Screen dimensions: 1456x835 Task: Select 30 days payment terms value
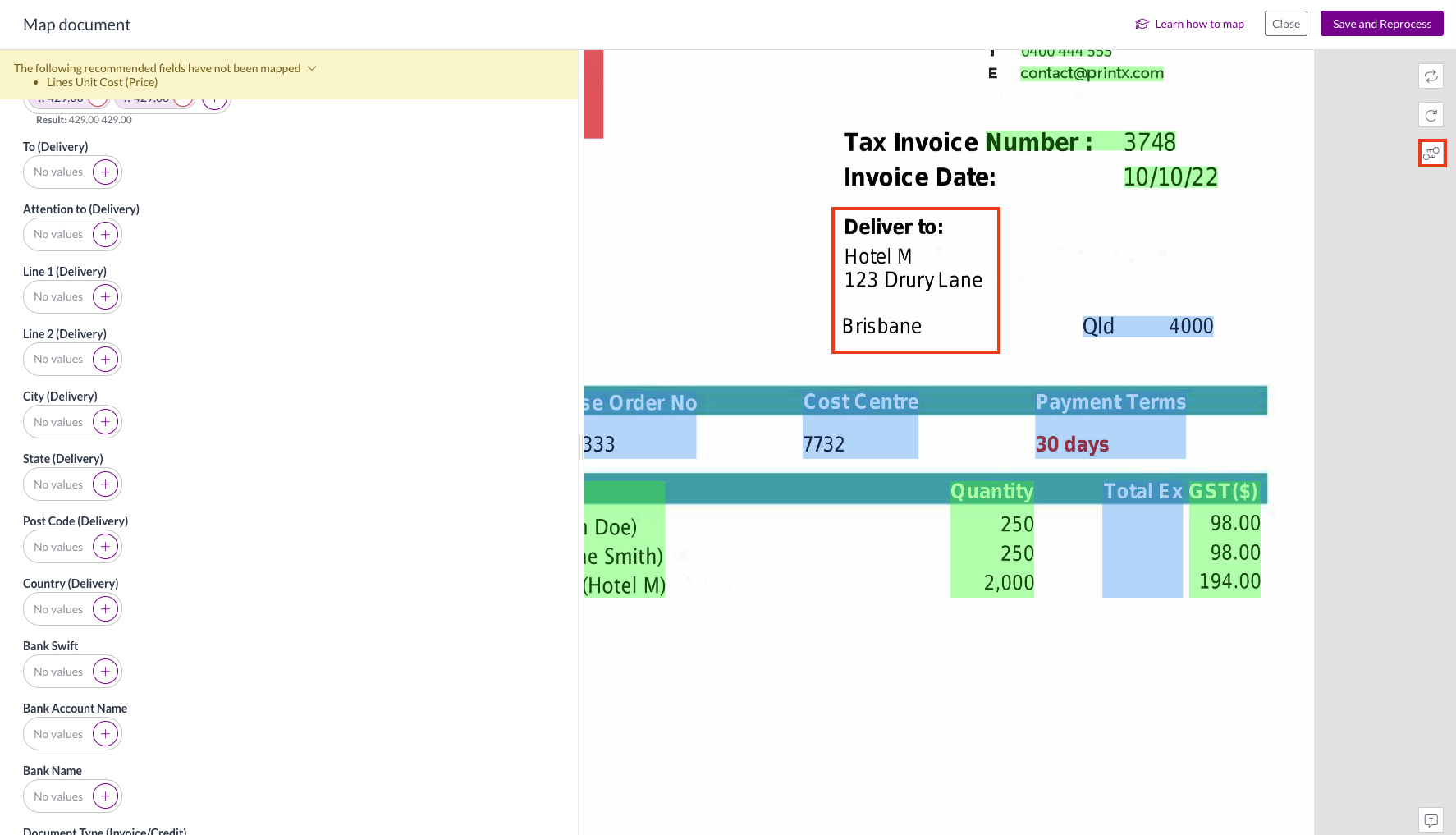pyautogui.click(x=1072, y=445)
